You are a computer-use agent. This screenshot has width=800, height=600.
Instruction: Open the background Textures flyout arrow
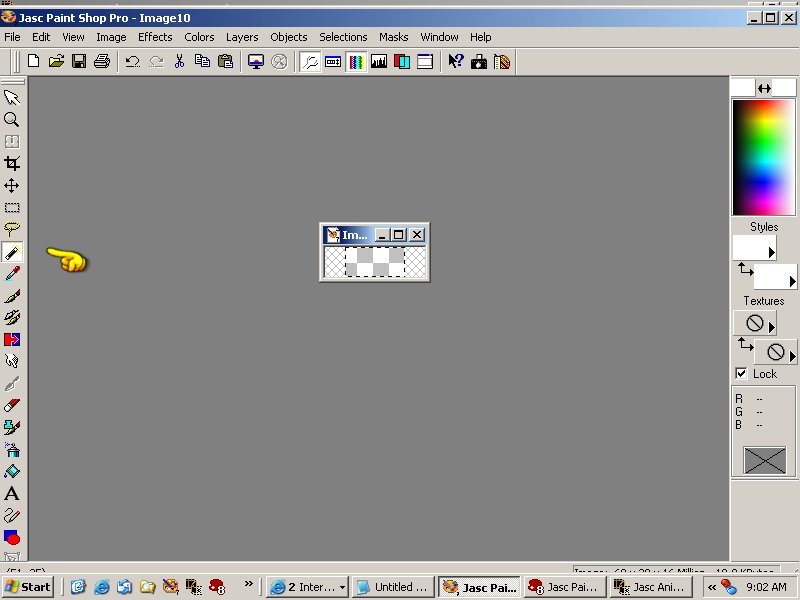pyautogui.click(x=792, y=356)
